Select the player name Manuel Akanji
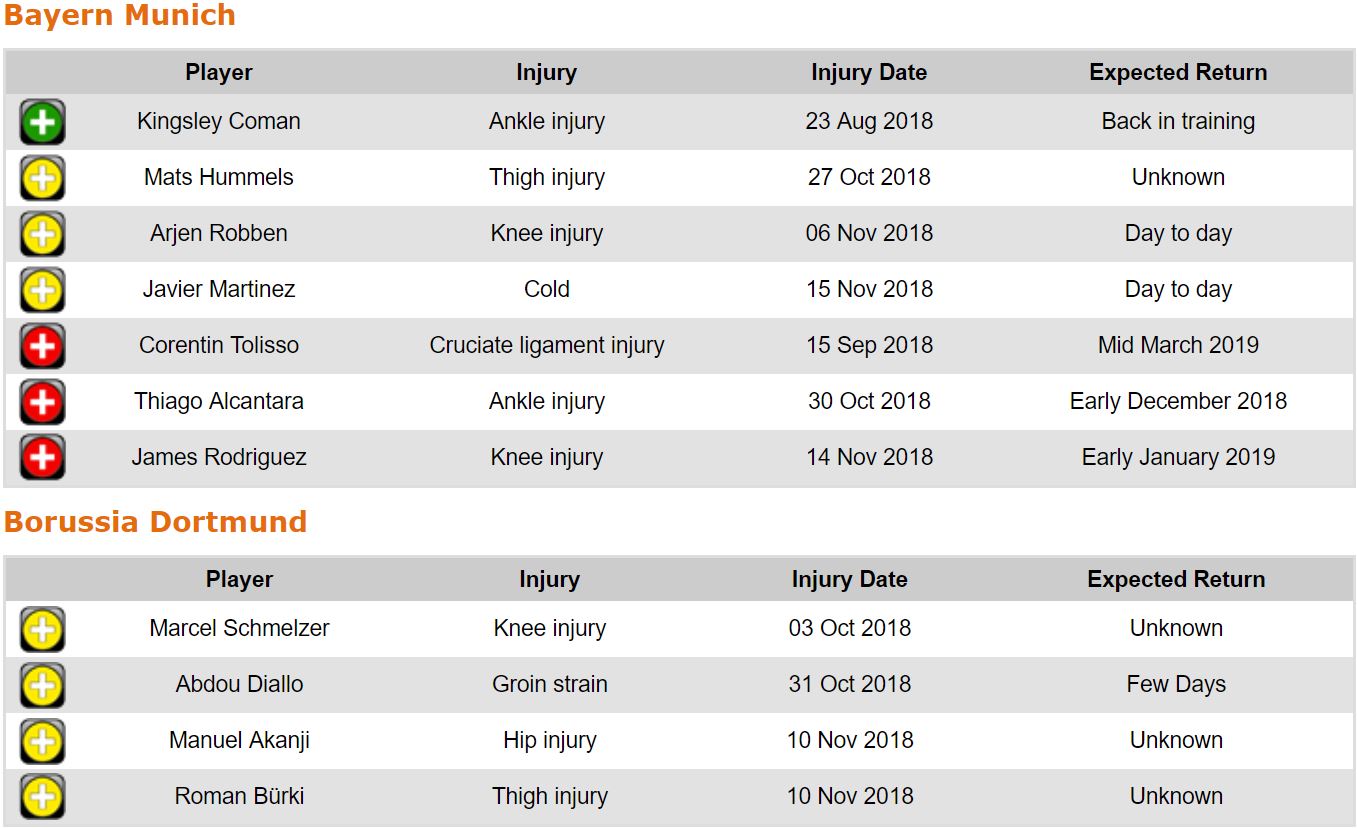Viewport: 1357px width, 828px height. (x=239, y=740)
